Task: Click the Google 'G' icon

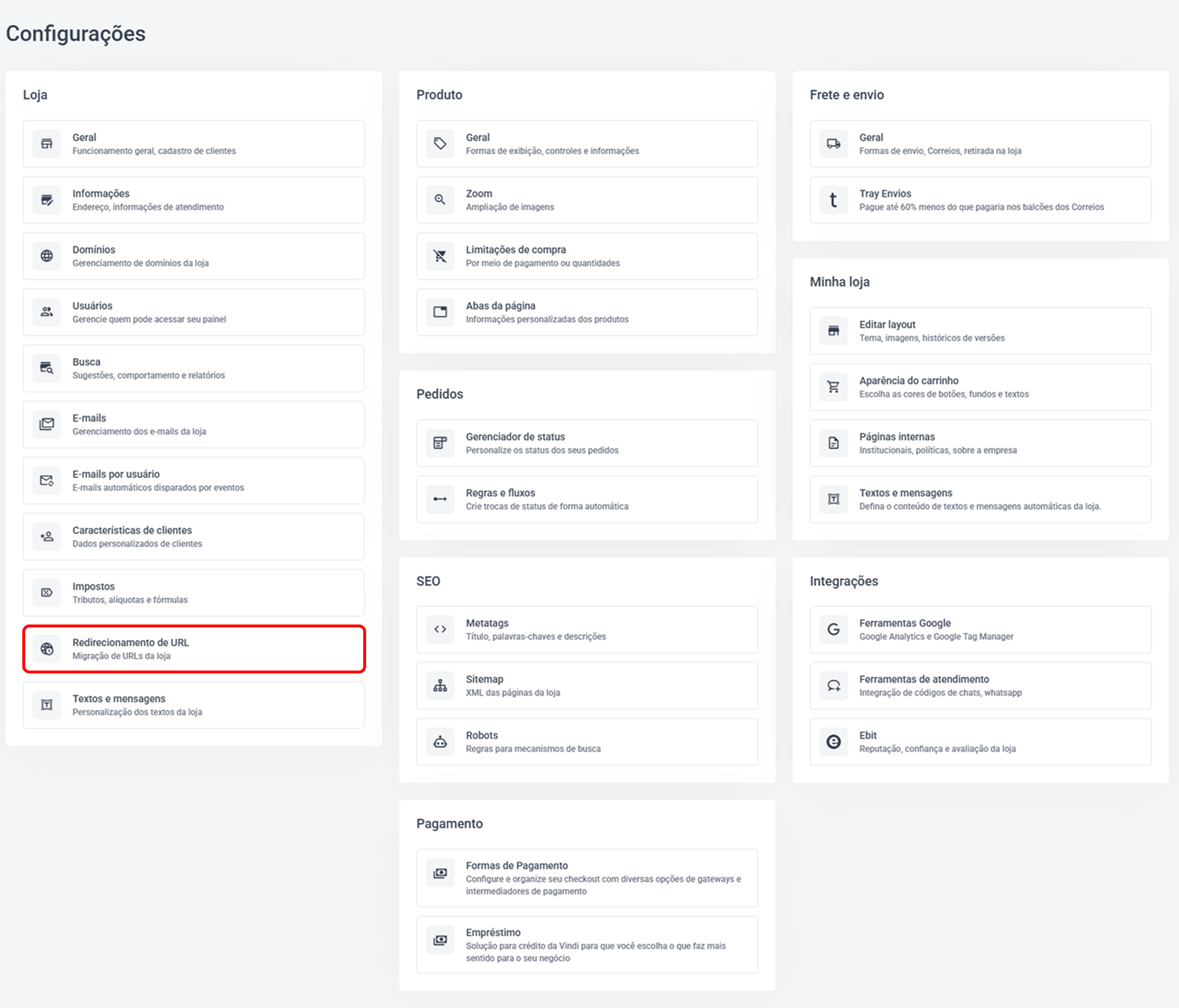Action: [x=834, y=630]
